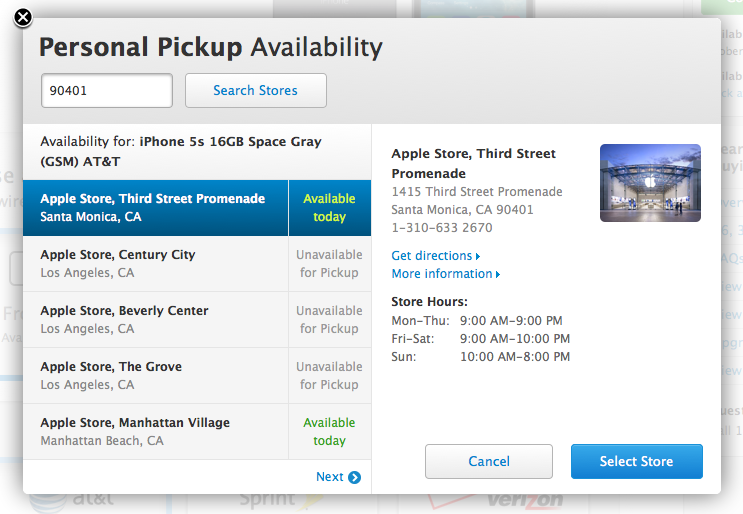Select Apple Store, Beverly Center
This screenshot has height=514, width=743.
coord(155,319)
